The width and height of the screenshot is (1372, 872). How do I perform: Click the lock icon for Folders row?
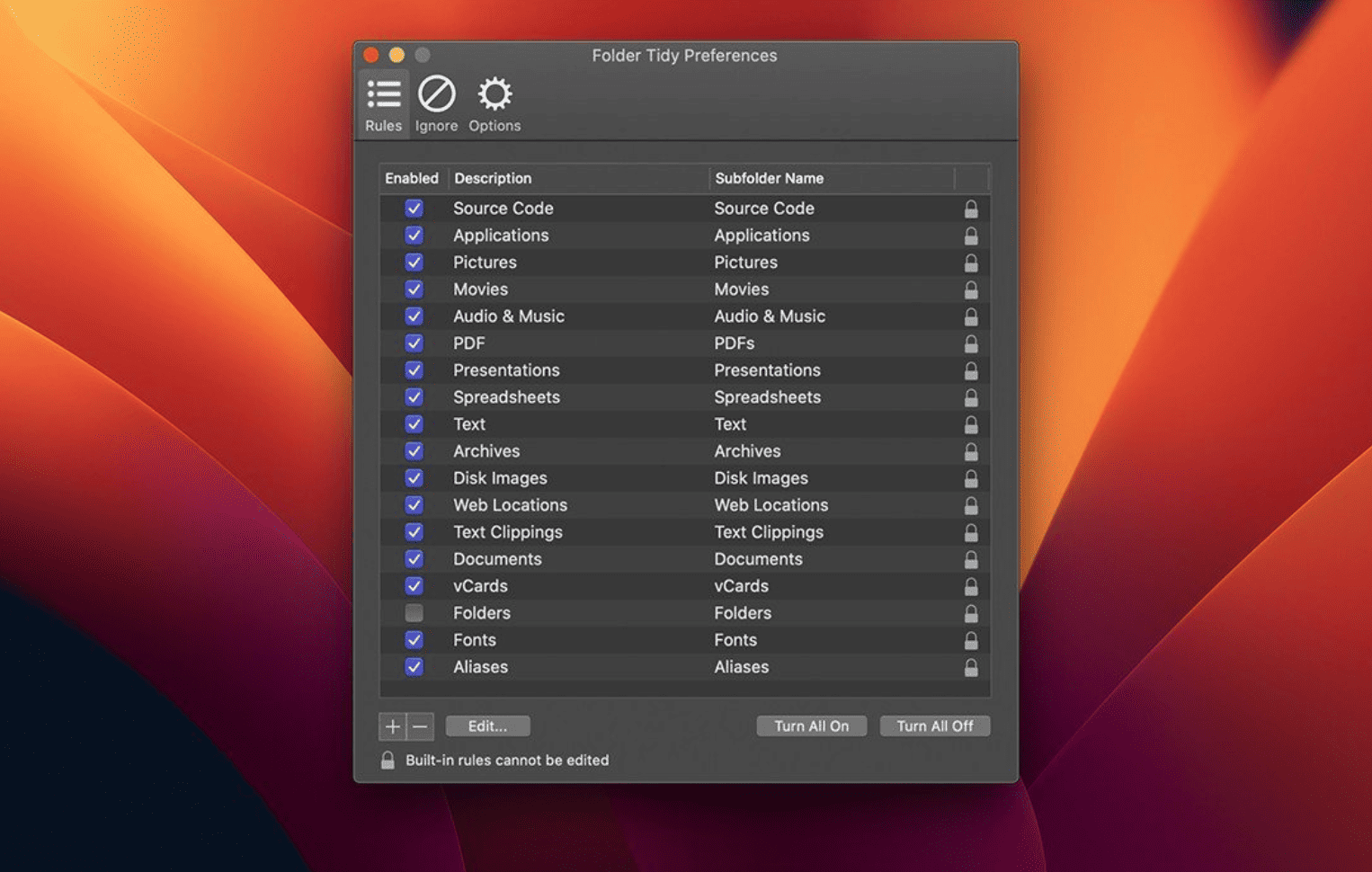[x=971, y=613]
